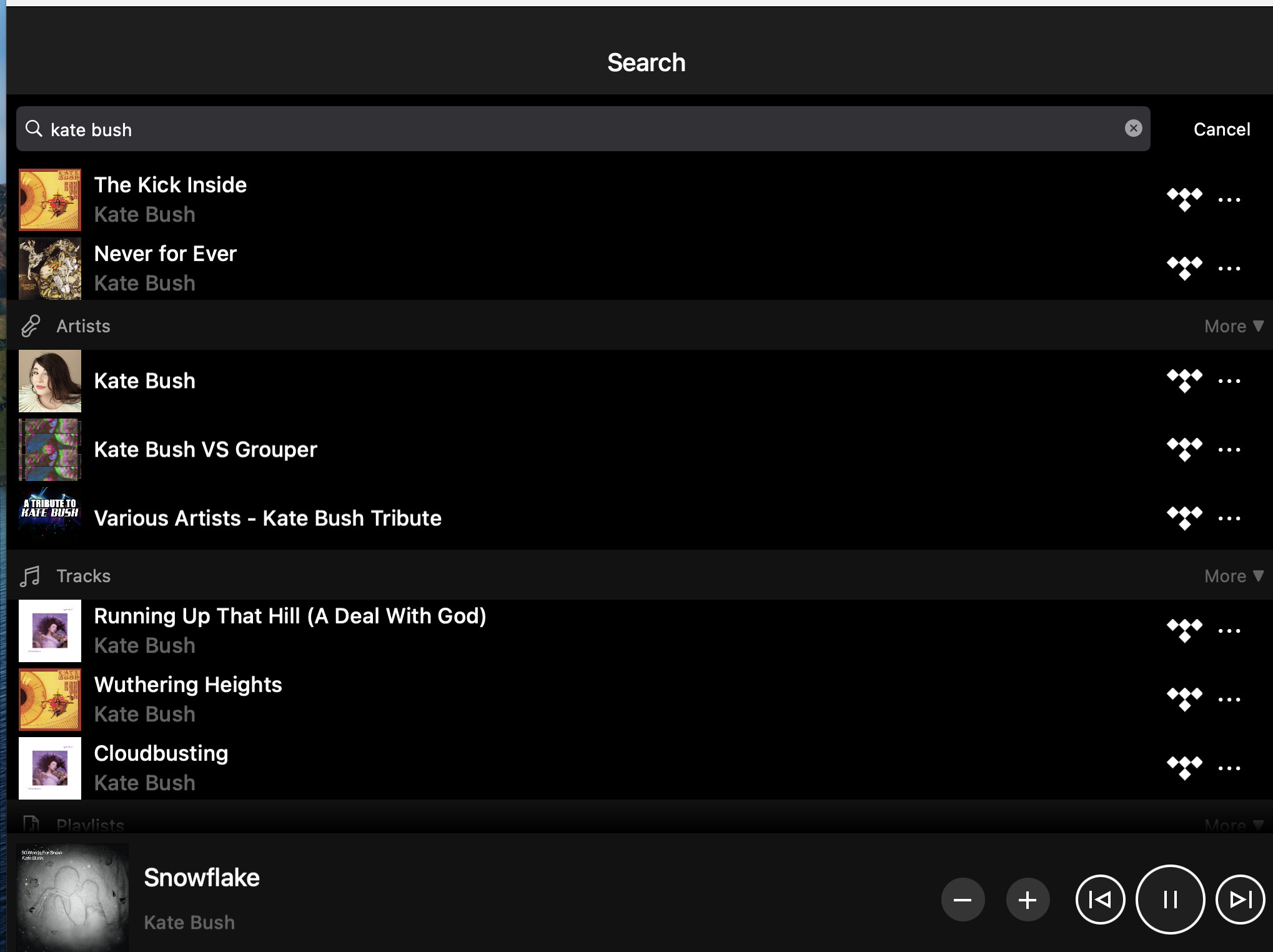1273x952 pixels.
Task: Open more options for Wuthering Heights track
Action: pyautogui.click(x=1229, y=700)
